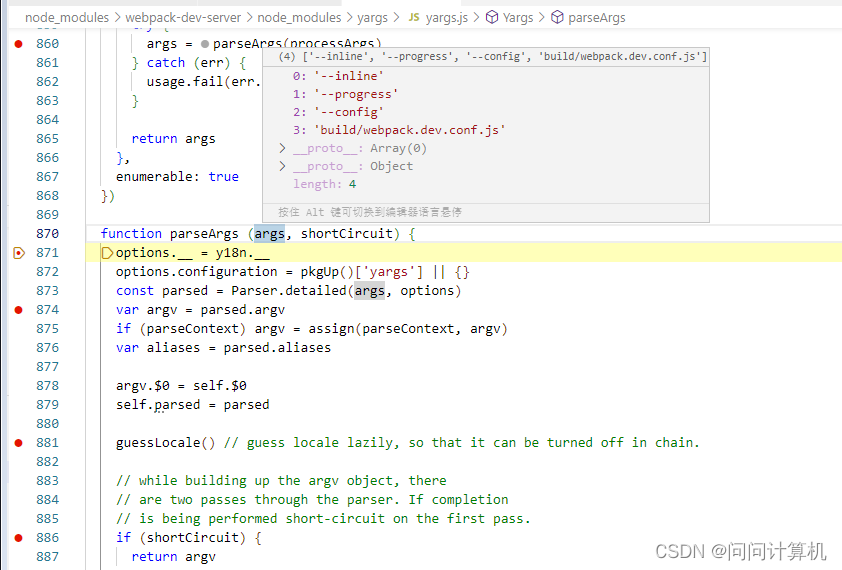842x570 pixels.
Task: Click the JS file icon in breadcrumb
Action: [x=413, y=17]
